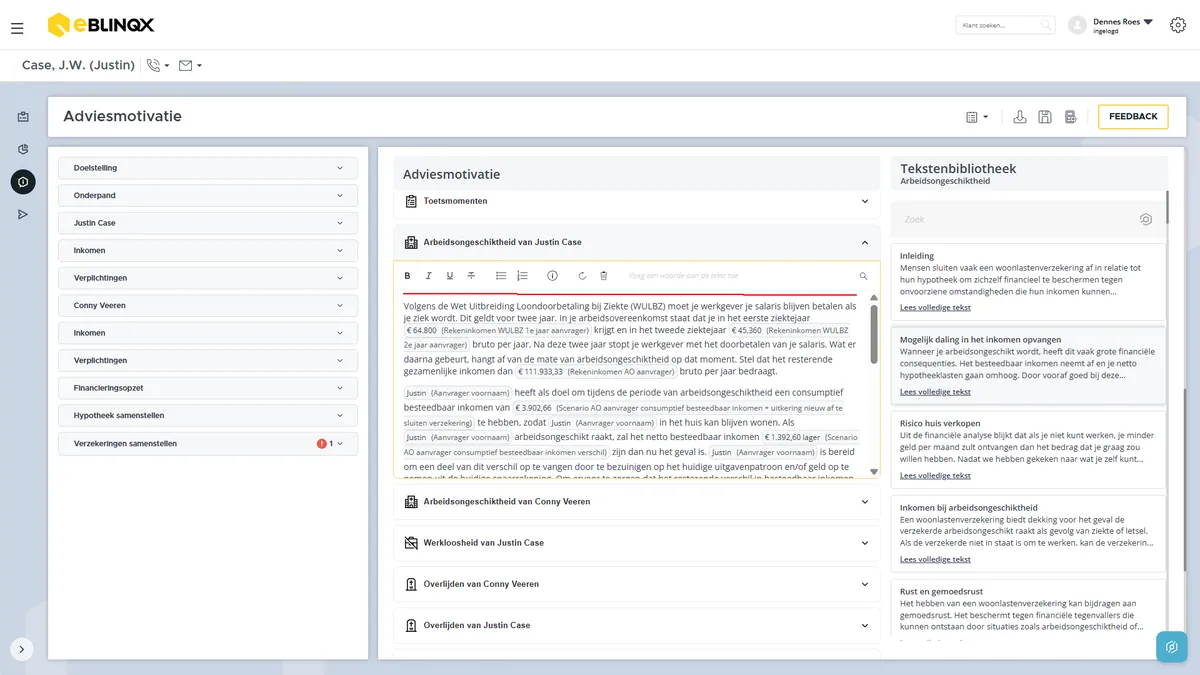Open the email envelope dropdown
Viewport: 1200px width, 675px height.
(190, 65)
